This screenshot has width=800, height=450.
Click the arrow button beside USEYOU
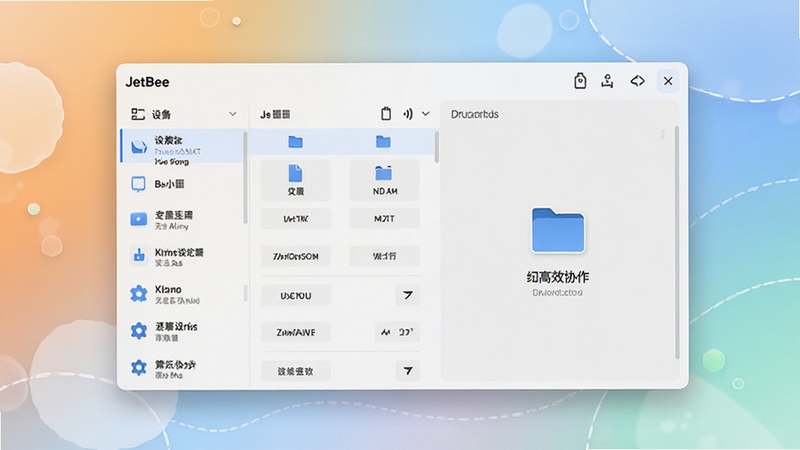coord(408,295)
